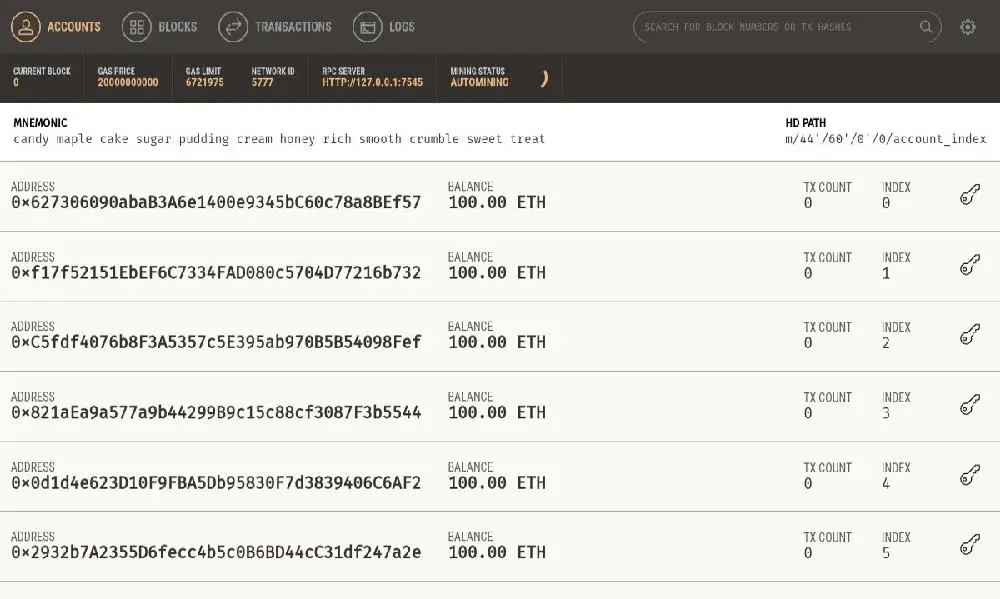This screenshot has width=1000, height=599.
Task: Show private key for account index 0
Action: click(968, 196)
